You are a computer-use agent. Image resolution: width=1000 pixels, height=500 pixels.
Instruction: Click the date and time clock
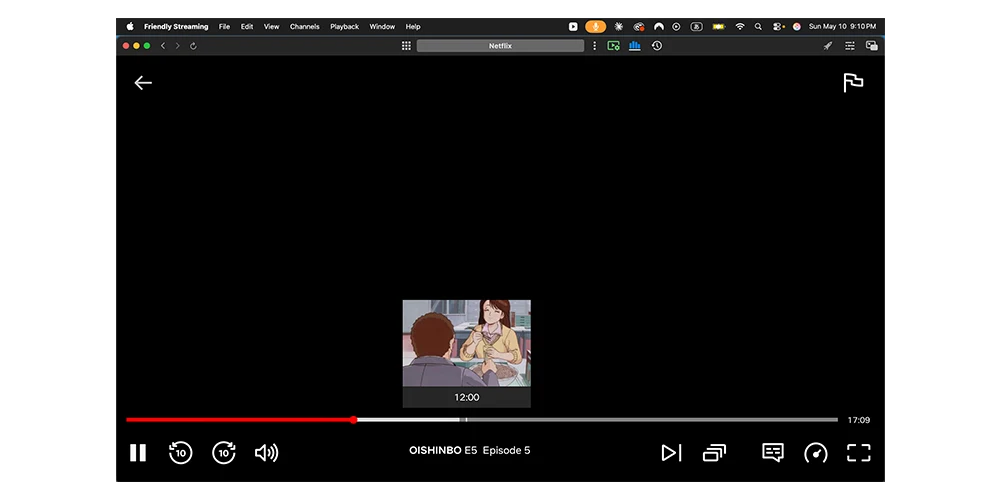click(x=842, y=27)
